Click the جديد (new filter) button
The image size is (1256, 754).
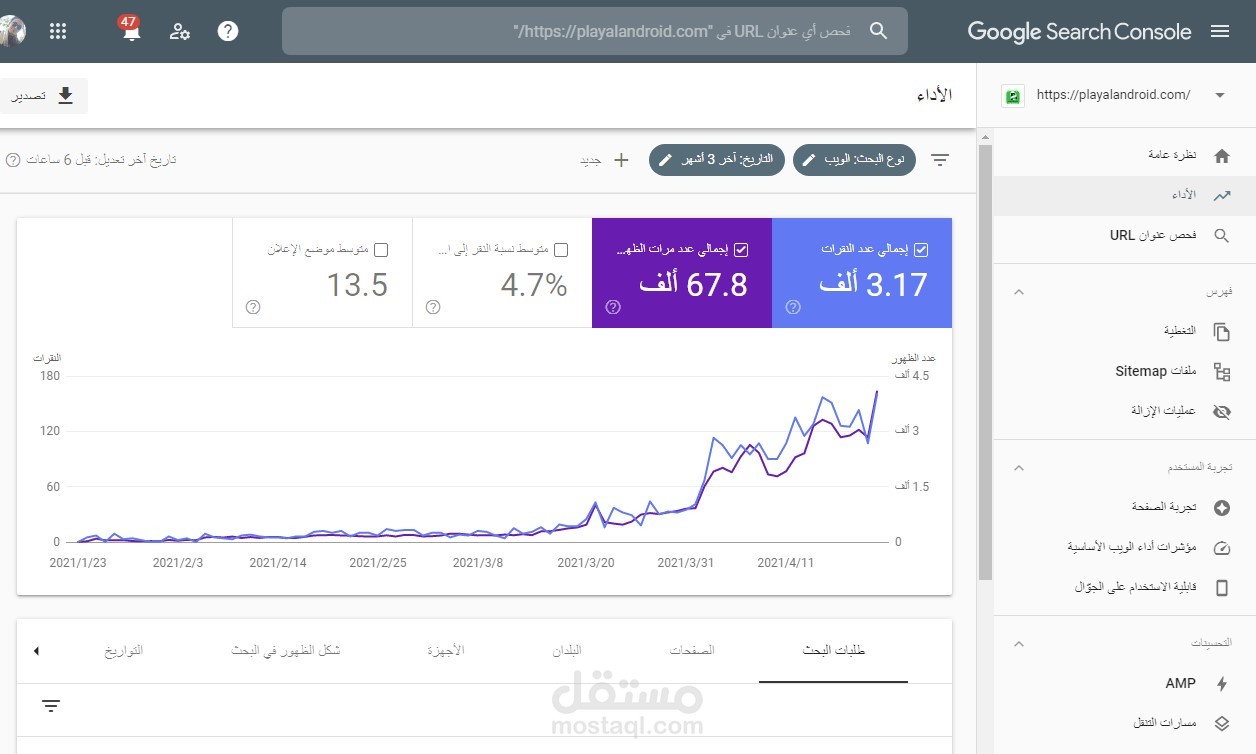pyautogui.click(x=607, y=160)
